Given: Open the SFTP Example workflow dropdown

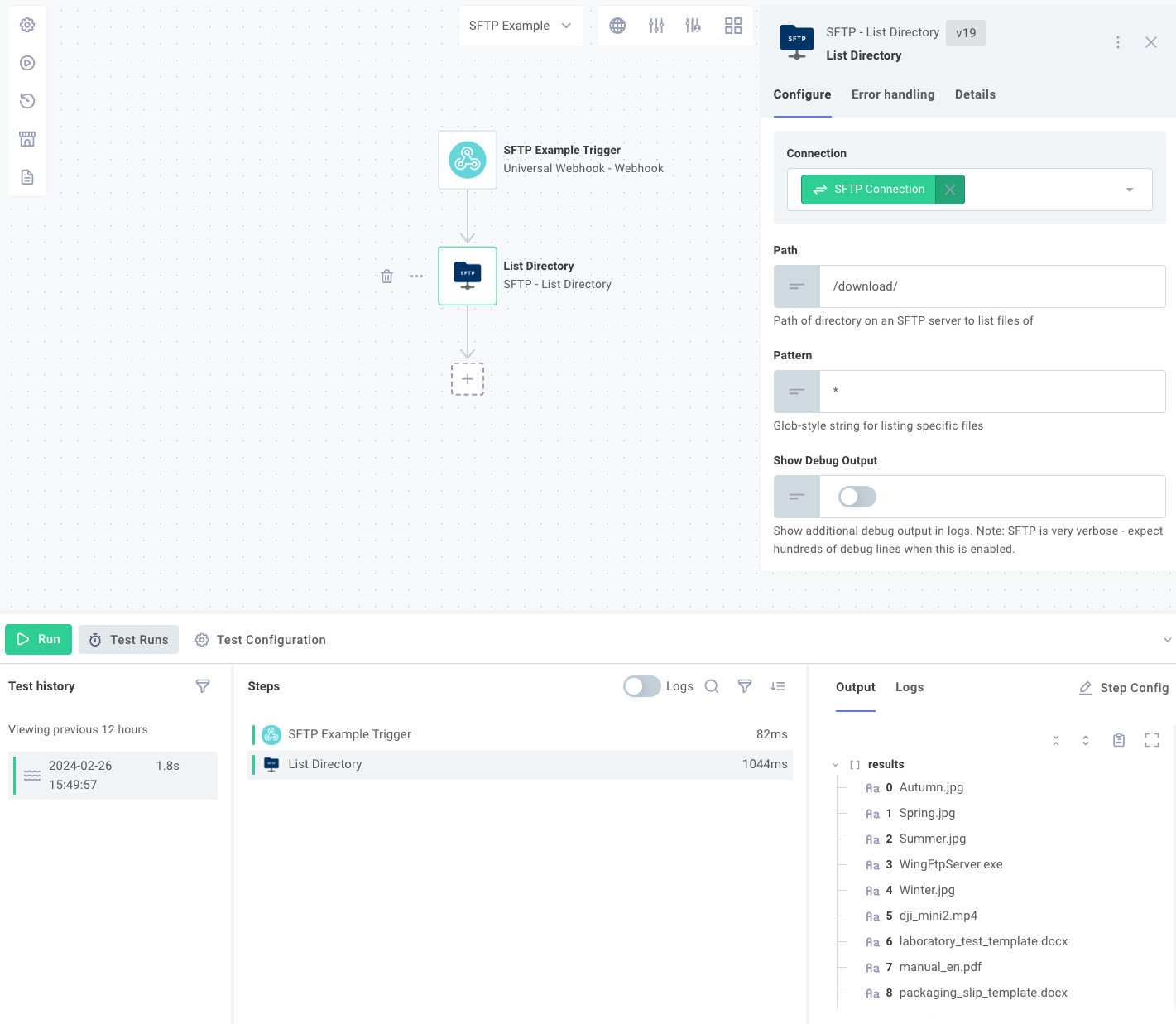Looking at the screenshot, I should [521, 26].
